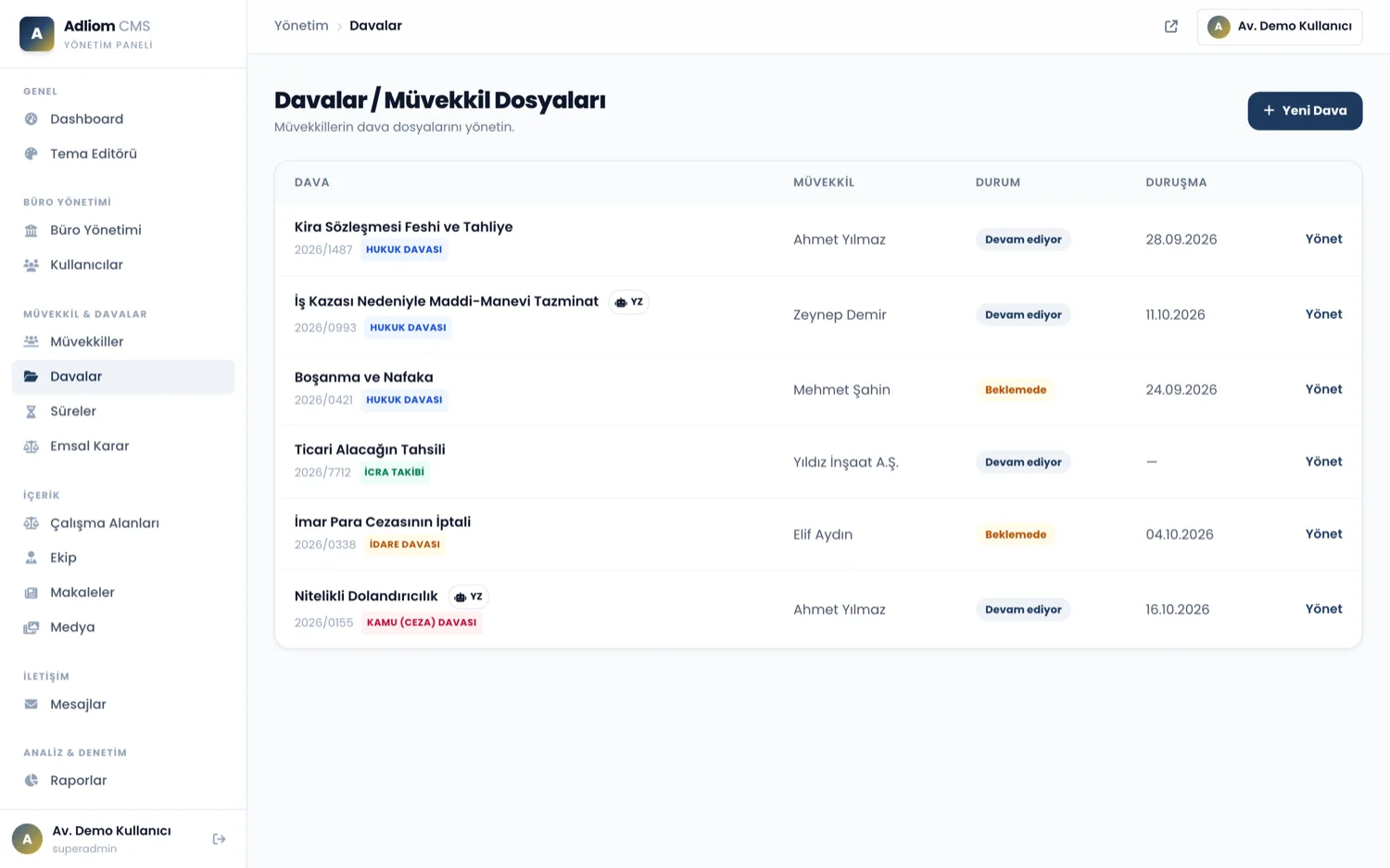Click Yönet for Boşanma ve Nafaka
The width and height of the screenshot is (1390, 868).
click(1323, 389)
